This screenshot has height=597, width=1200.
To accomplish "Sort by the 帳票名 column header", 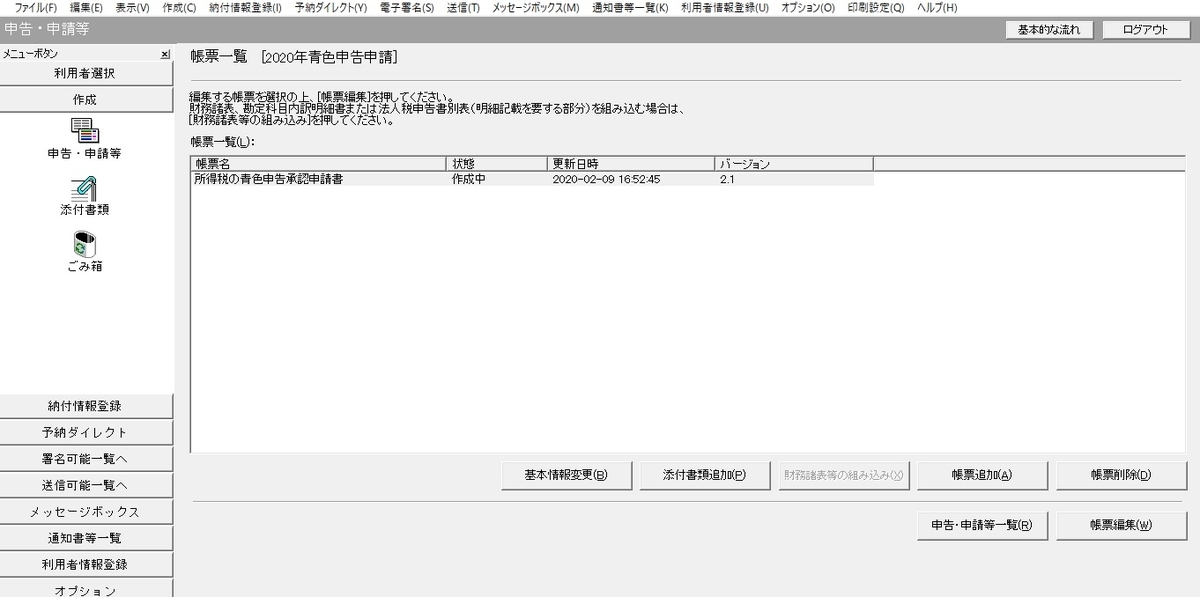I will [x=318, y=163].
